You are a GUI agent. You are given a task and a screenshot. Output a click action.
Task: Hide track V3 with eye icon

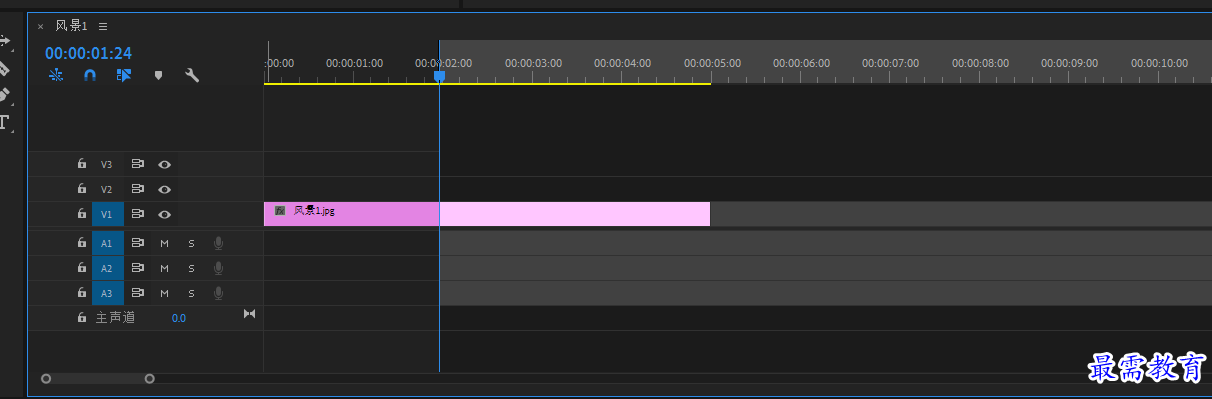(x=164, y=164)
